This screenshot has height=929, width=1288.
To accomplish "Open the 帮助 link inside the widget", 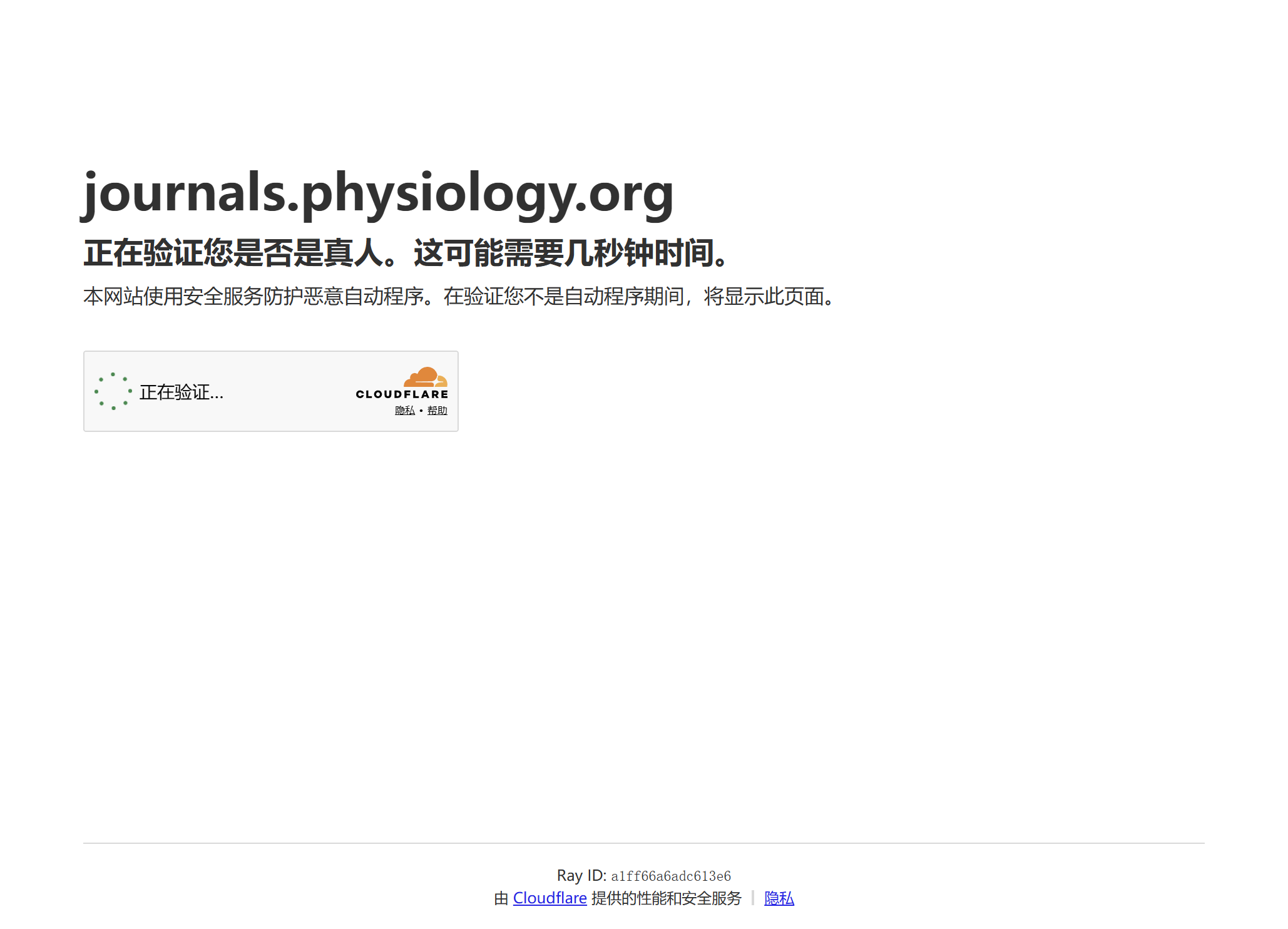I will [x=437, y=410].
